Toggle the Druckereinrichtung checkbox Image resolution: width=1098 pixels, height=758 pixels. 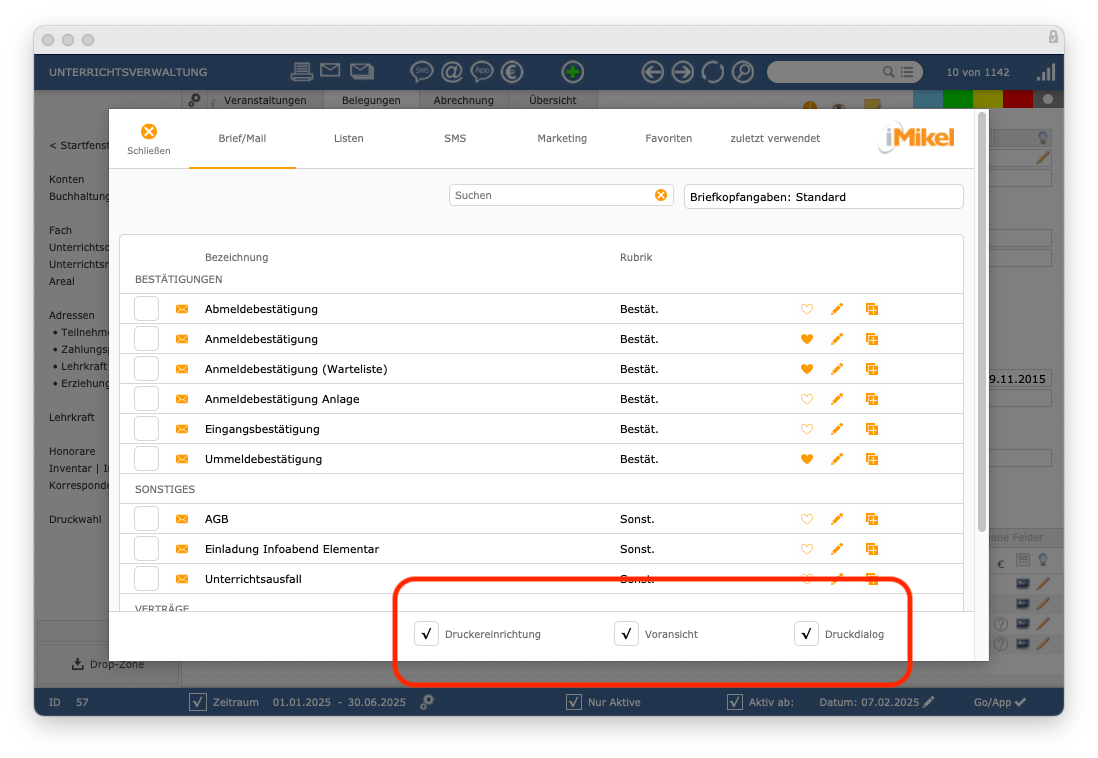[426, 633]
